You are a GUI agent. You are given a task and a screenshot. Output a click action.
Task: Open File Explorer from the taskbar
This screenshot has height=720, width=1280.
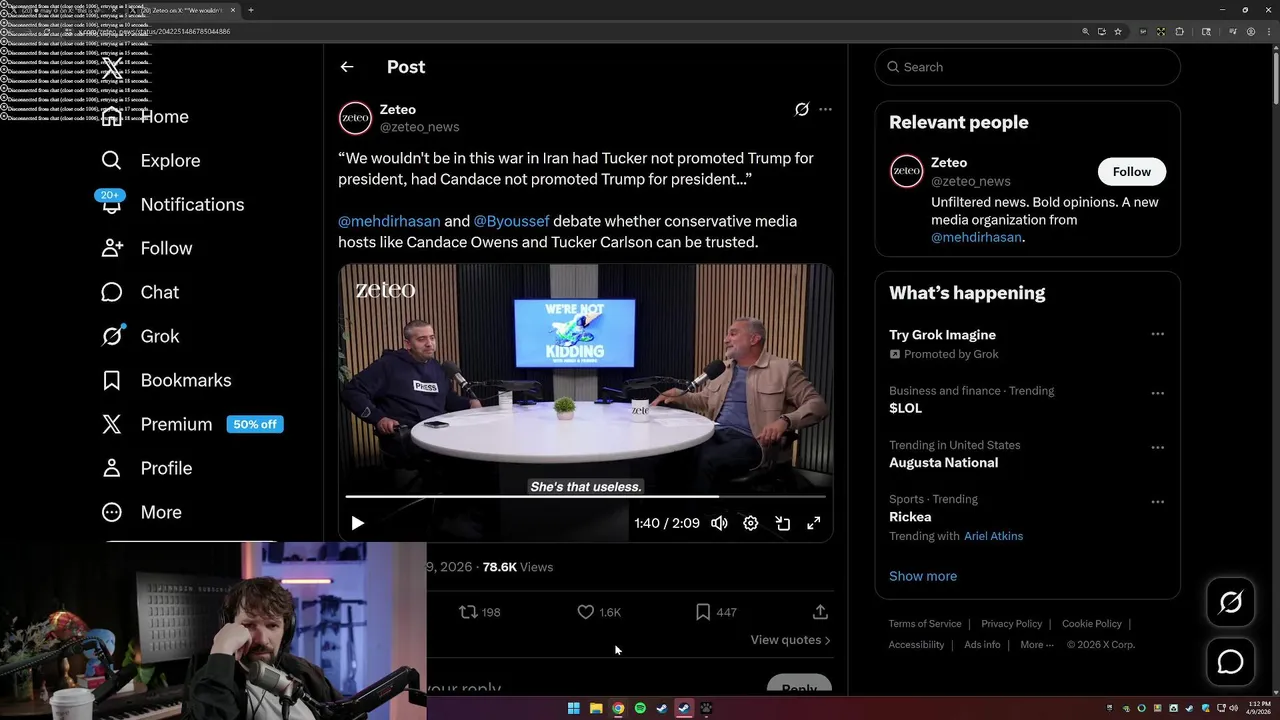tap(596, 708)
